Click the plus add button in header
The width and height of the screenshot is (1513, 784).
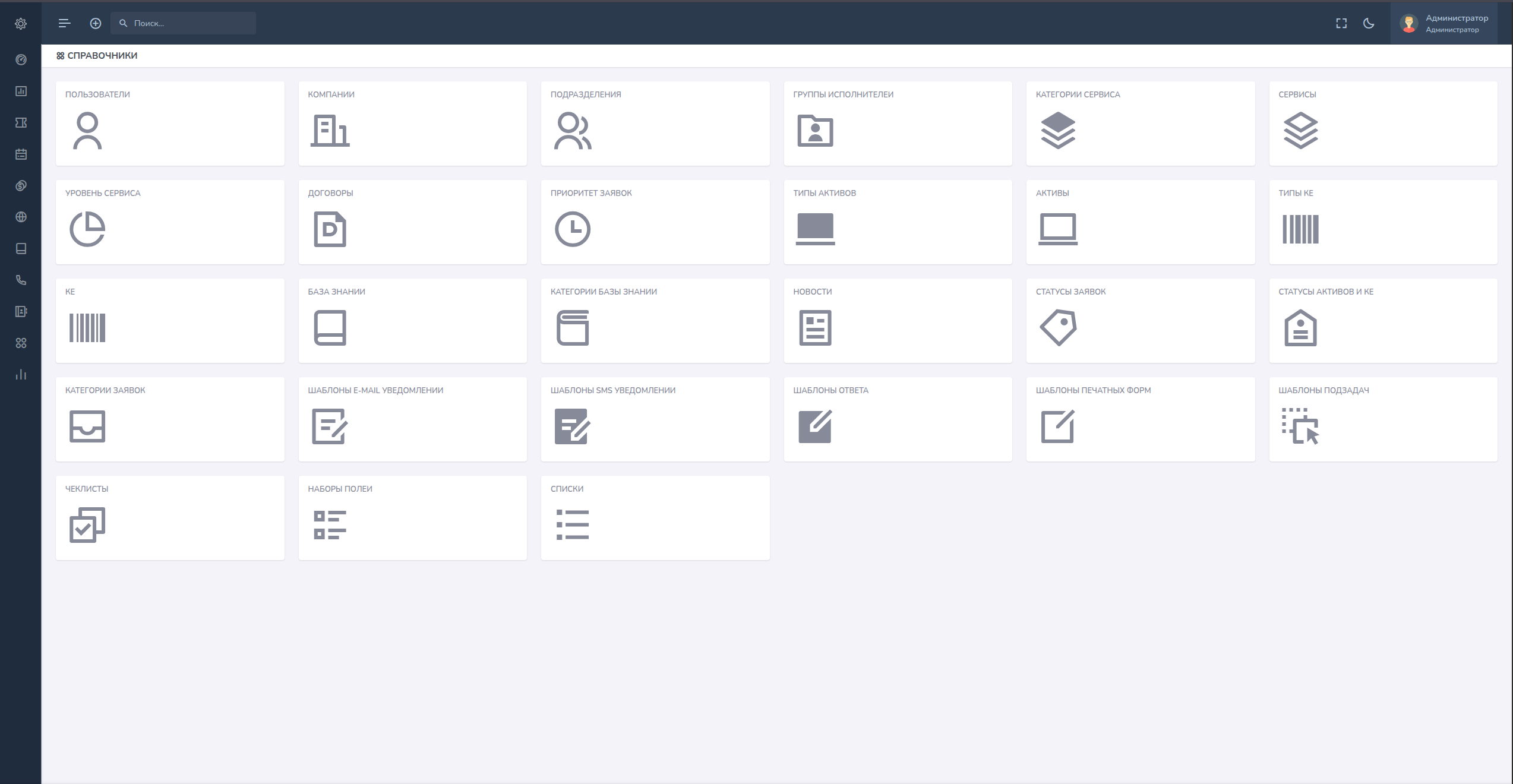[x=96, y=23]
